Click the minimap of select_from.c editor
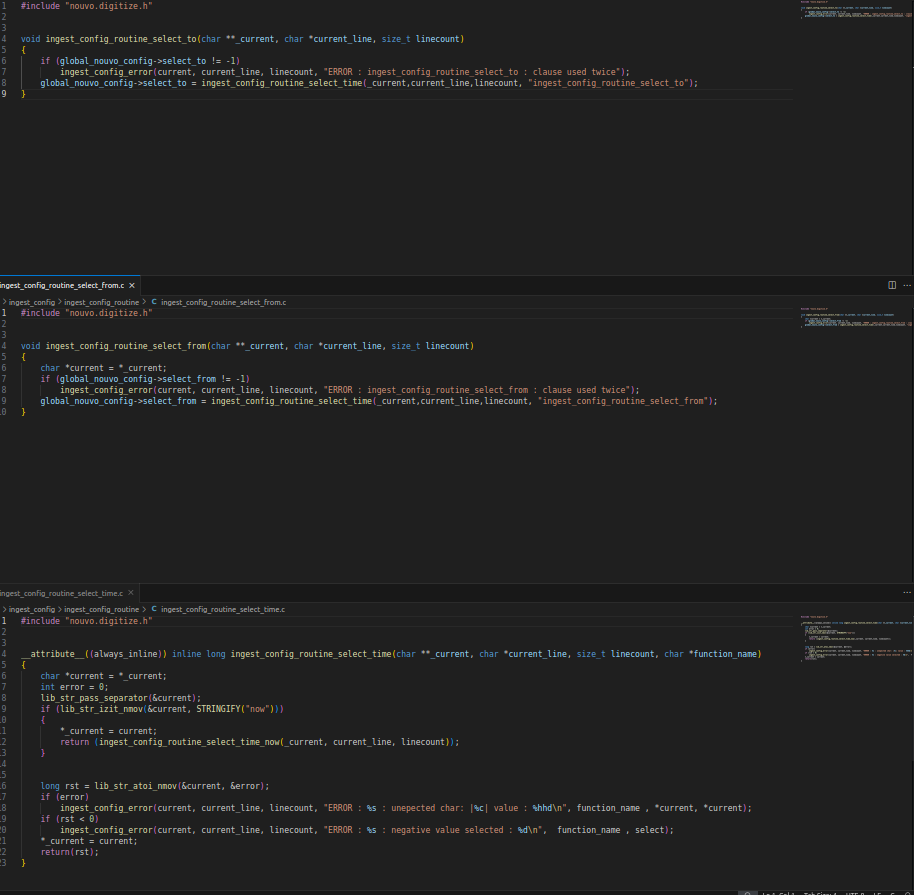Screen dimensions: 914x895 [856, 317]
